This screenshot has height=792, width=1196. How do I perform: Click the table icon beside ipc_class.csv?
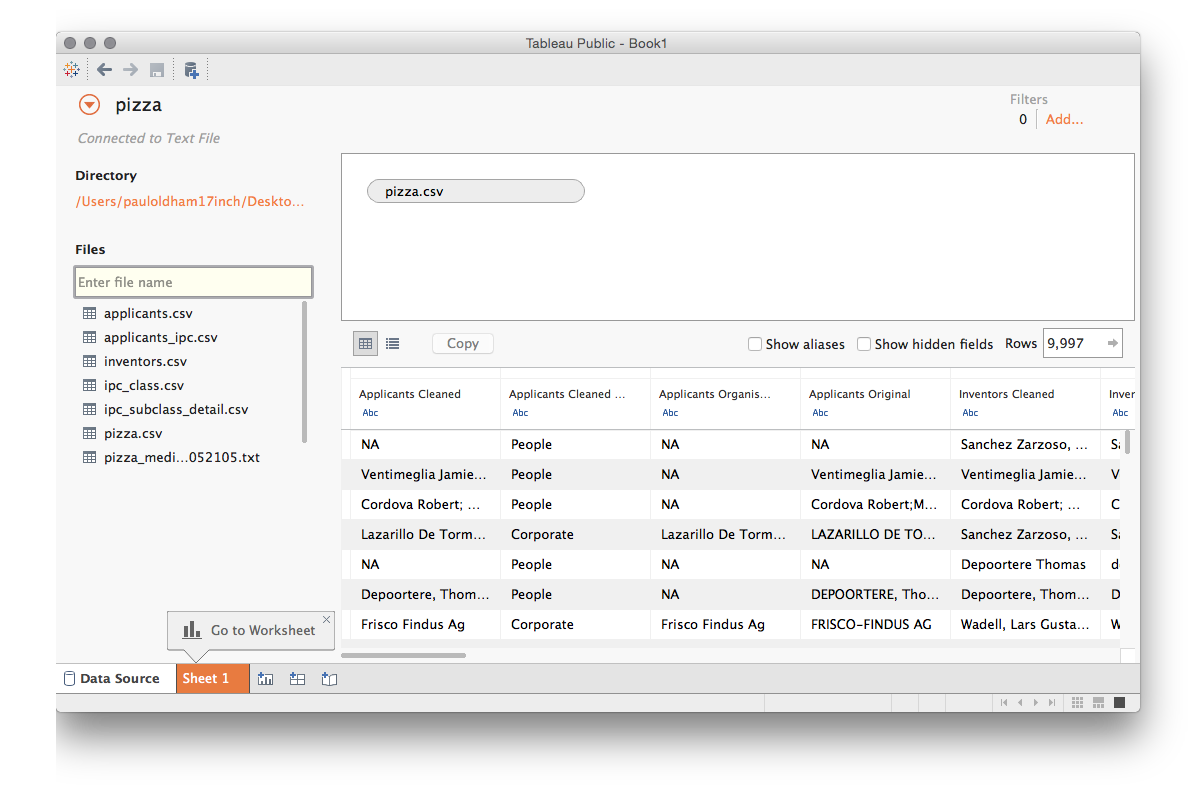coord(89,385)
